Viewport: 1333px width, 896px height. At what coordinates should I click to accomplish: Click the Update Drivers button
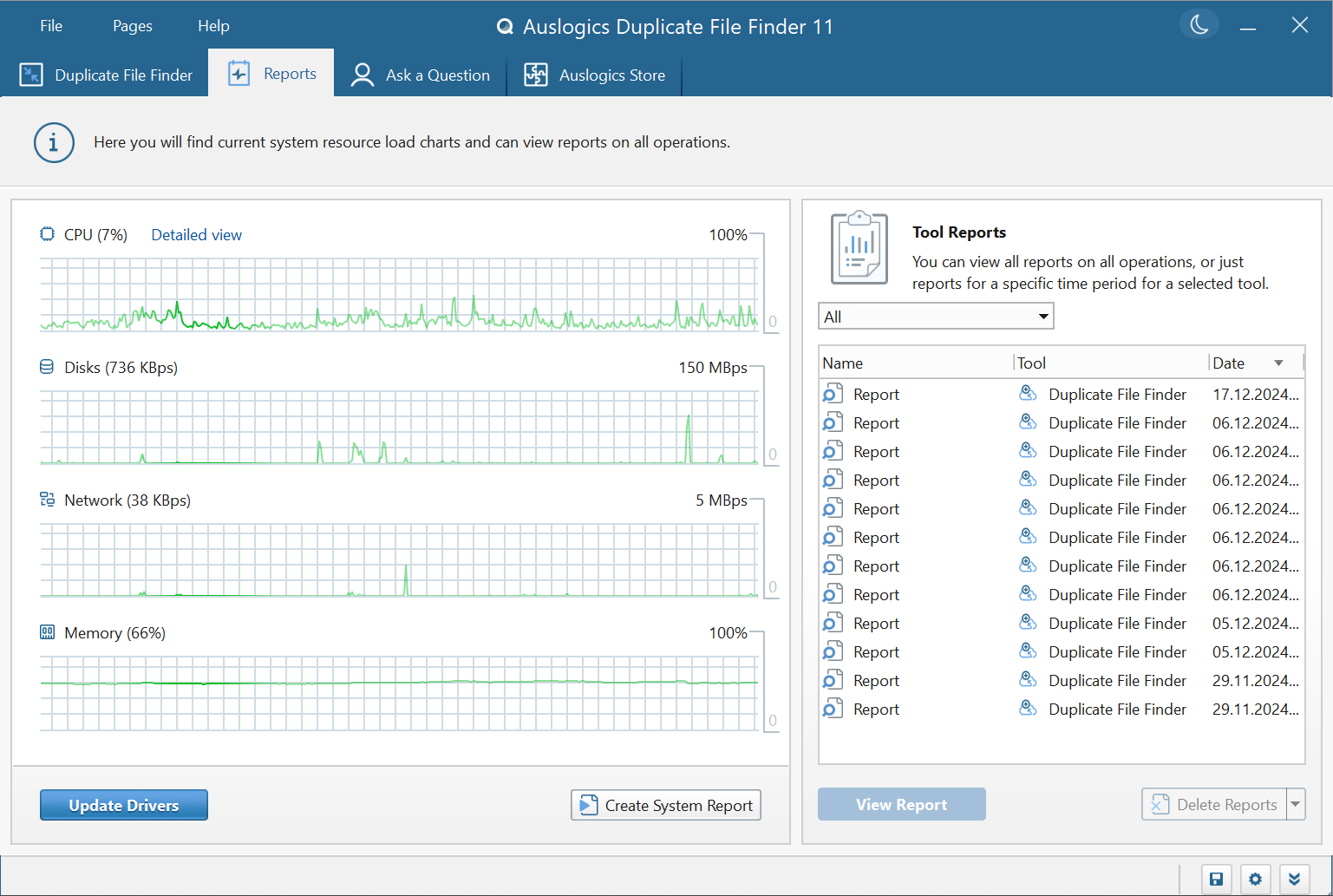tap(124, 805)
